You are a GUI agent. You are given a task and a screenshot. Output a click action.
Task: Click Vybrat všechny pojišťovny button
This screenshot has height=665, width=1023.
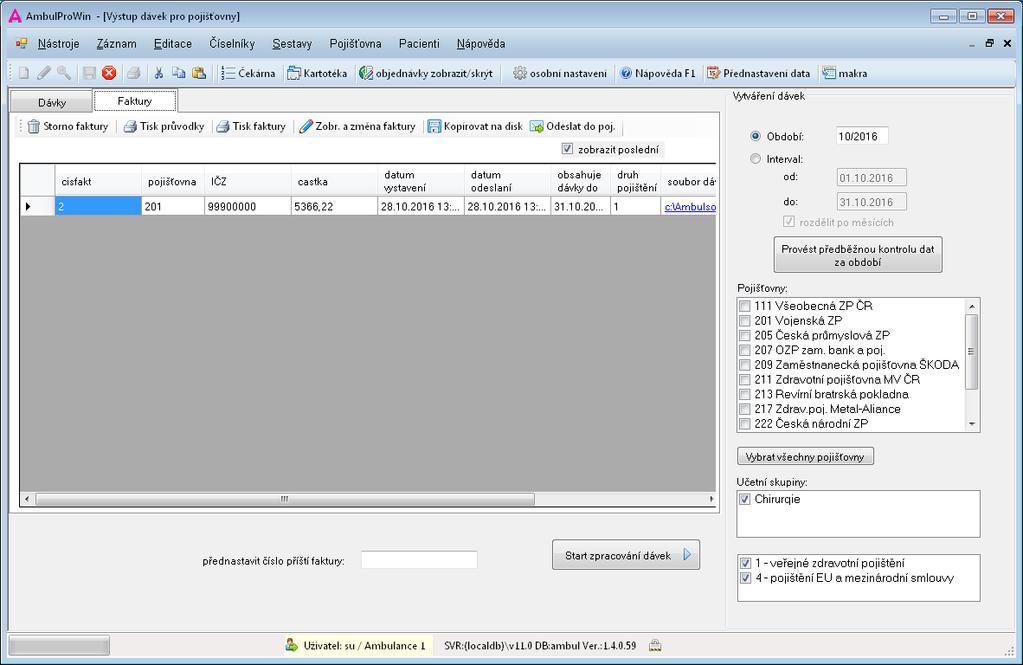pos(805,457)
